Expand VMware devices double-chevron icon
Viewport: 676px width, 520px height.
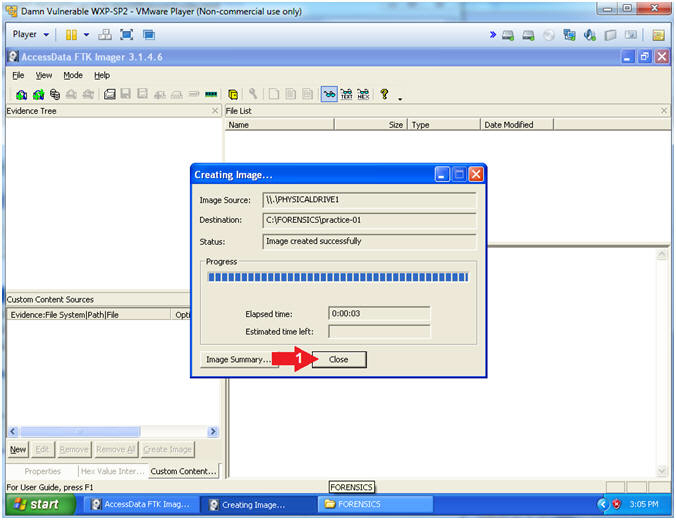(493, 34)
